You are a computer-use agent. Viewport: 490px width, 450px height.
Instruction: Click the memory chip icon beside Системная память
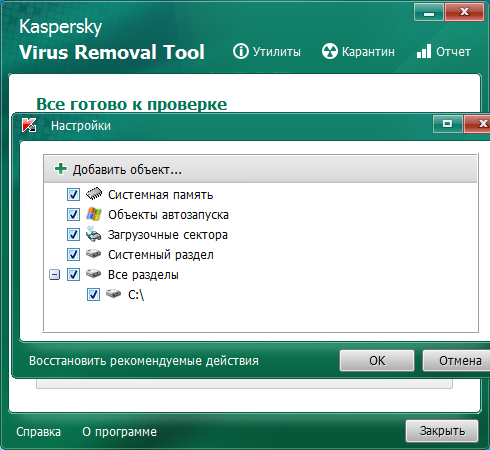[94, 194]
